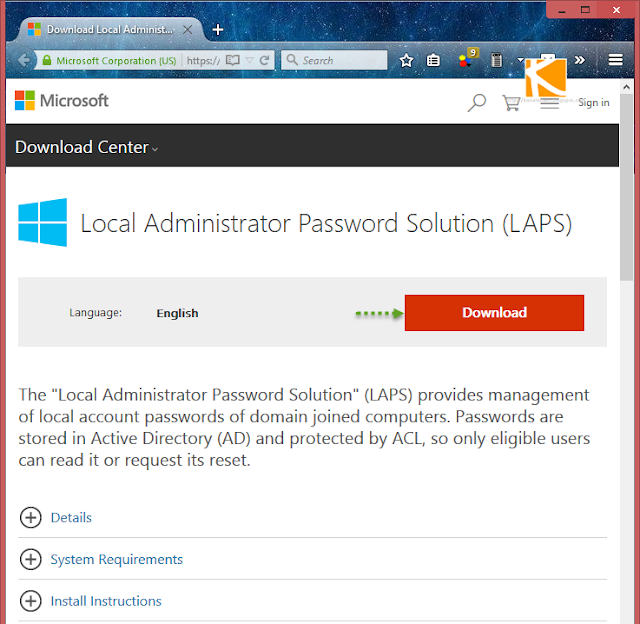Open the colored-dots extension with badge 9
Screen dimensions: 640x624
467,59
